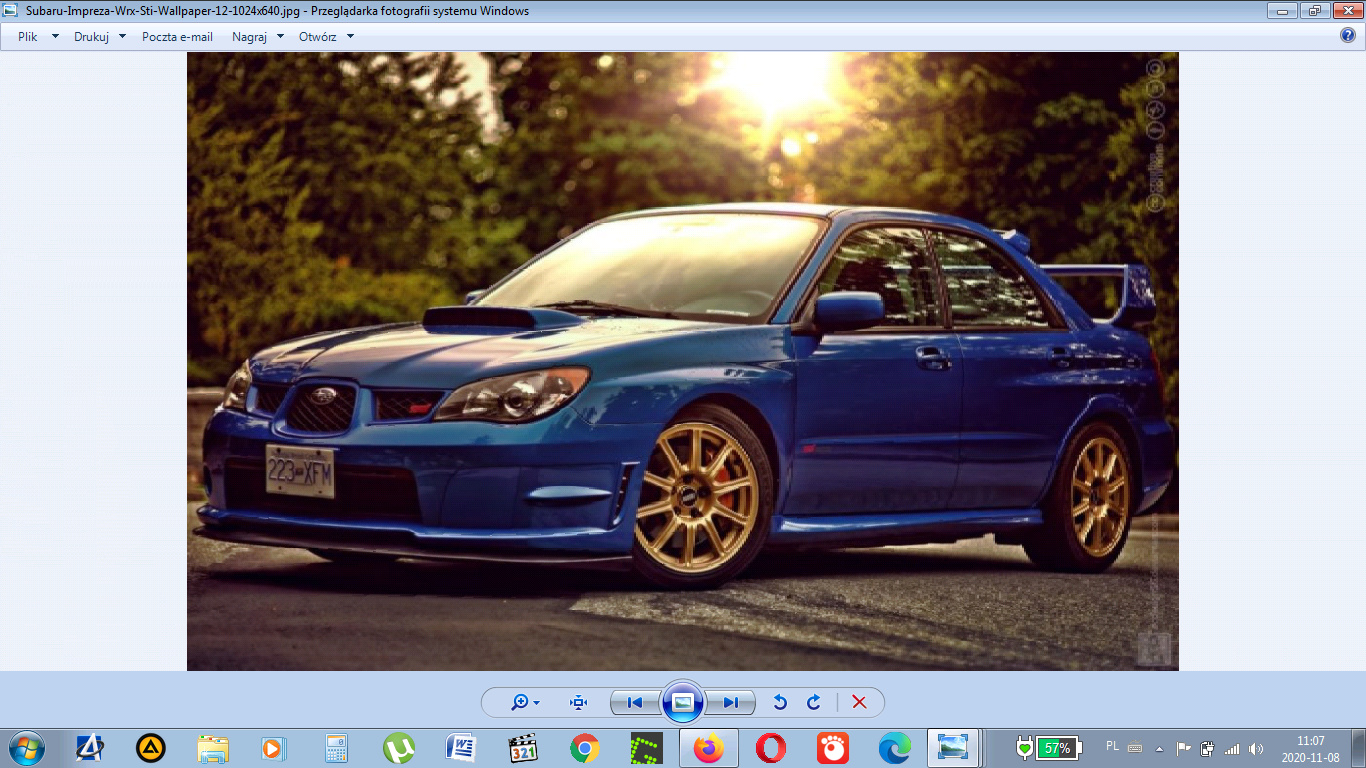Launch uTorrent from the taskbar
The height and width of the screenshot is (768, 1366).
398,748
